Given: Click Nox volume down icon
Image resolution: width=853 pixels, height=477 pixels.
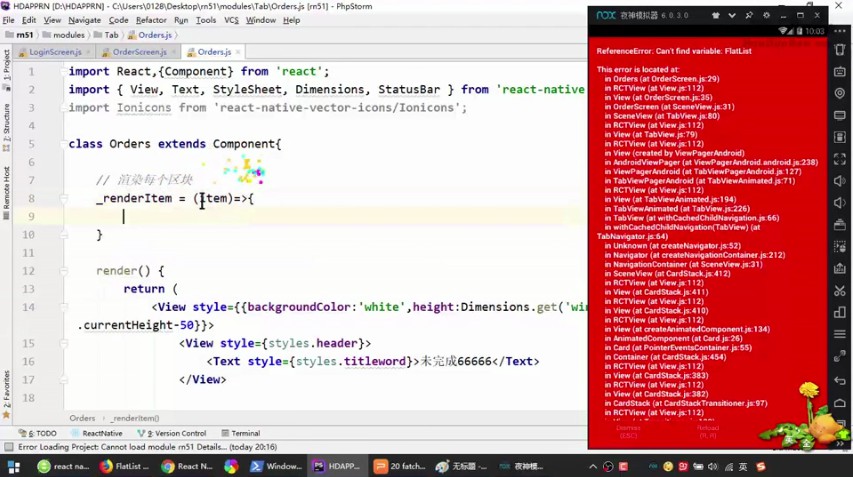Looking at the screenshot, I should point(839,203).
